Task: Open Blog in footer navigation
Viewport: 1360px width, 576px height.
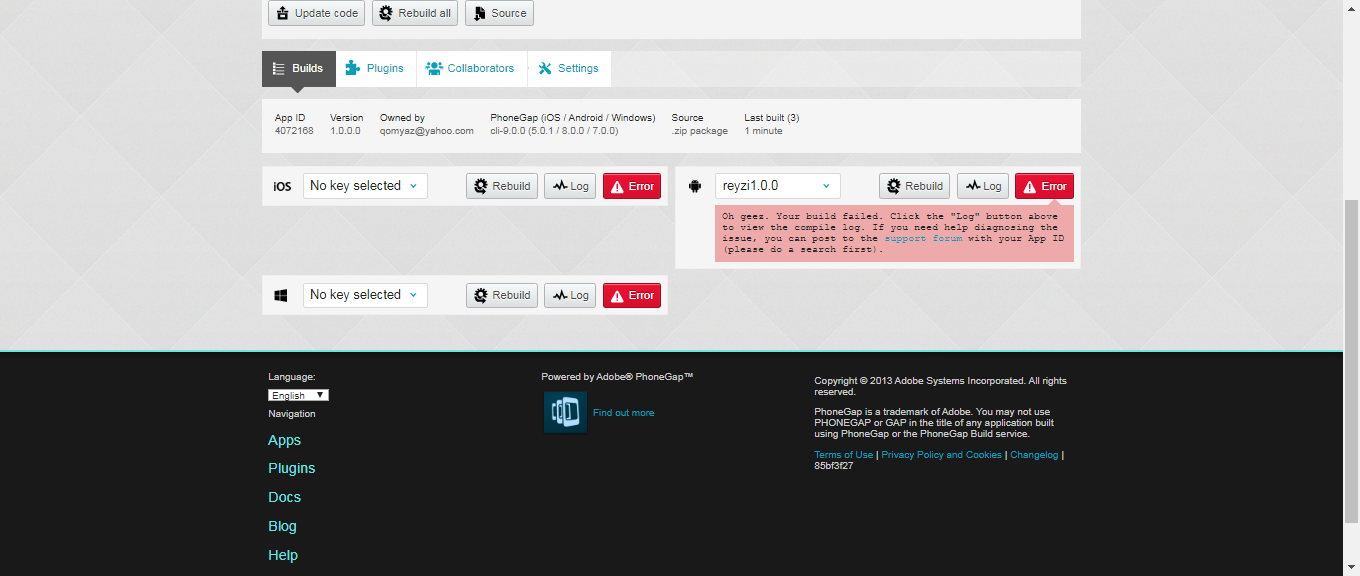Action: (x=282, y=526)
